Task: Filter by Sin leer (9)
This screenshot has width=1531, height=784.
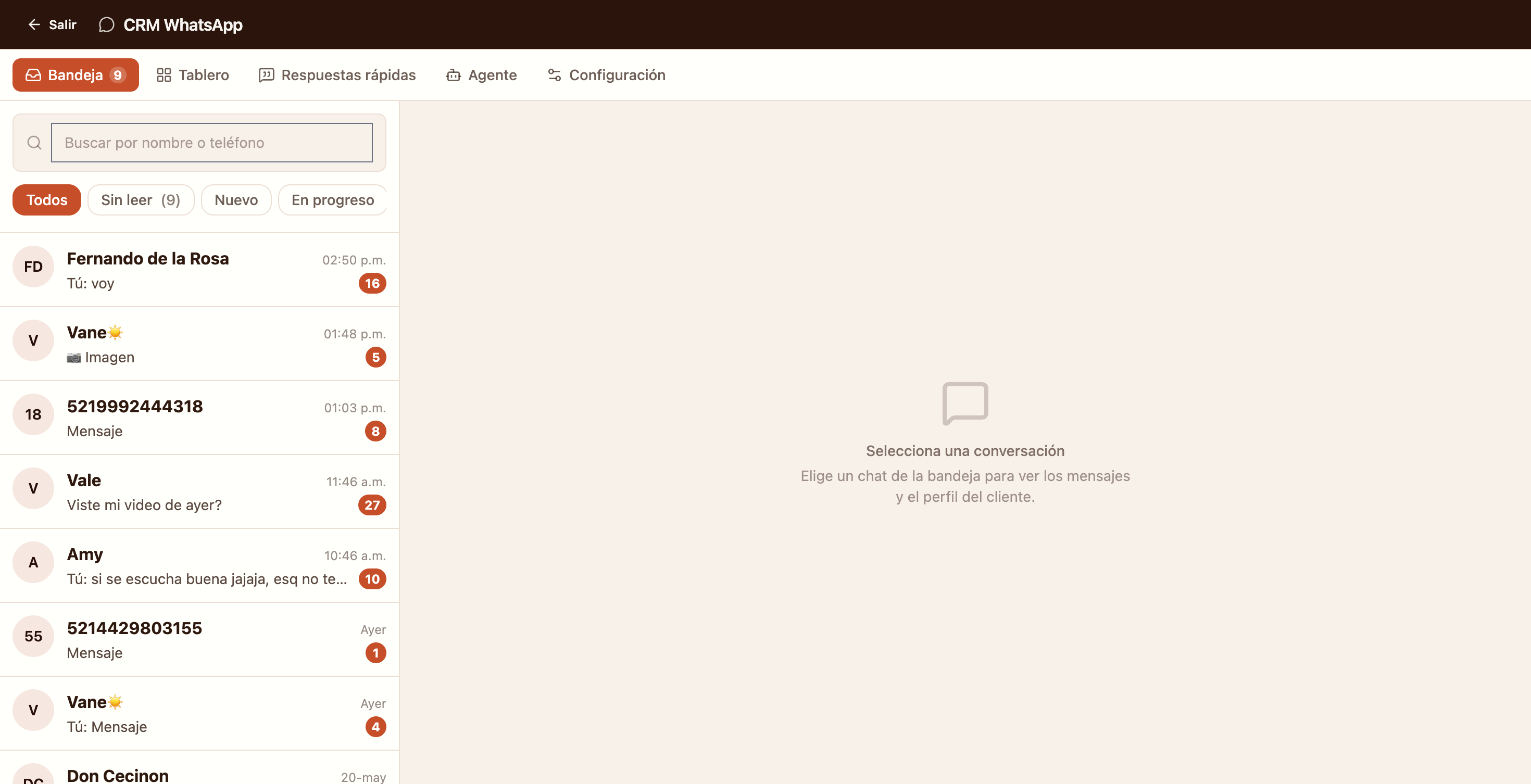Action: point(141,200)
